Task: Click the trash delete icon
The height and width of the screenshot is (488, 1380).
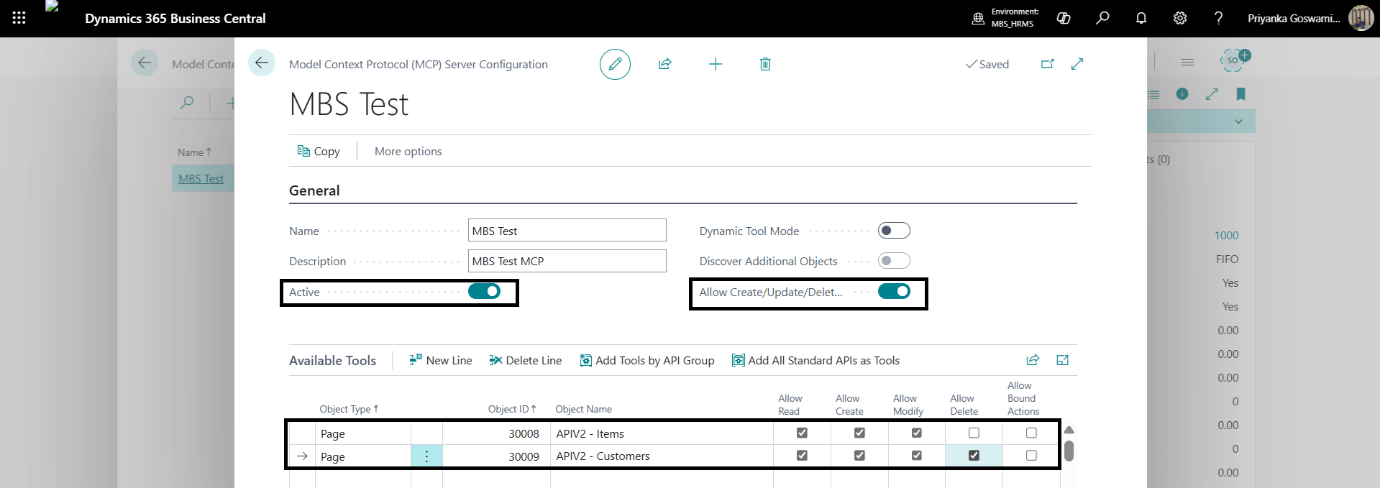Action: tap(765, 64)
